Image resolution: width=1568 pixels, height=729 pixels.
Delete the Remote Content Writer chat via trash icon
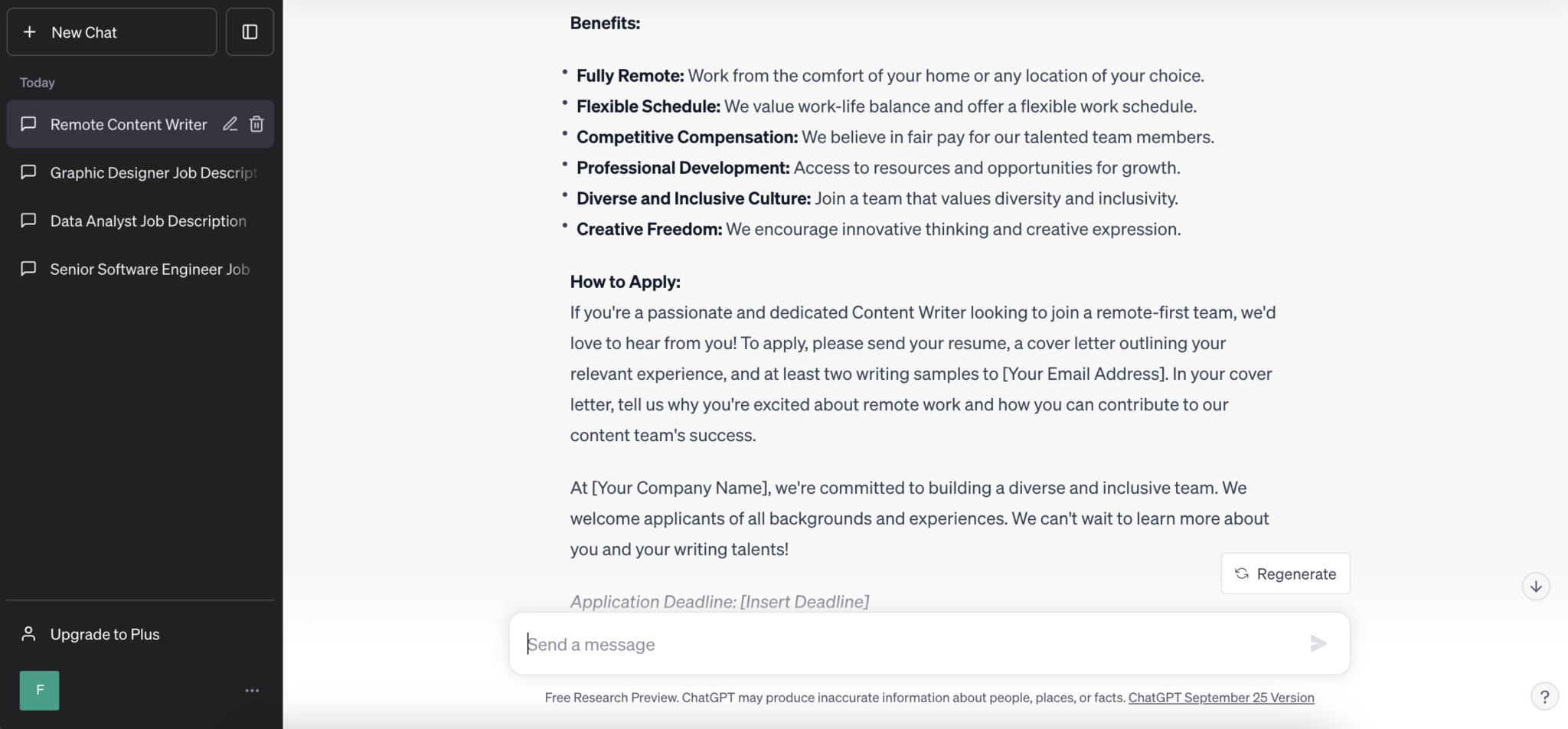256,123
